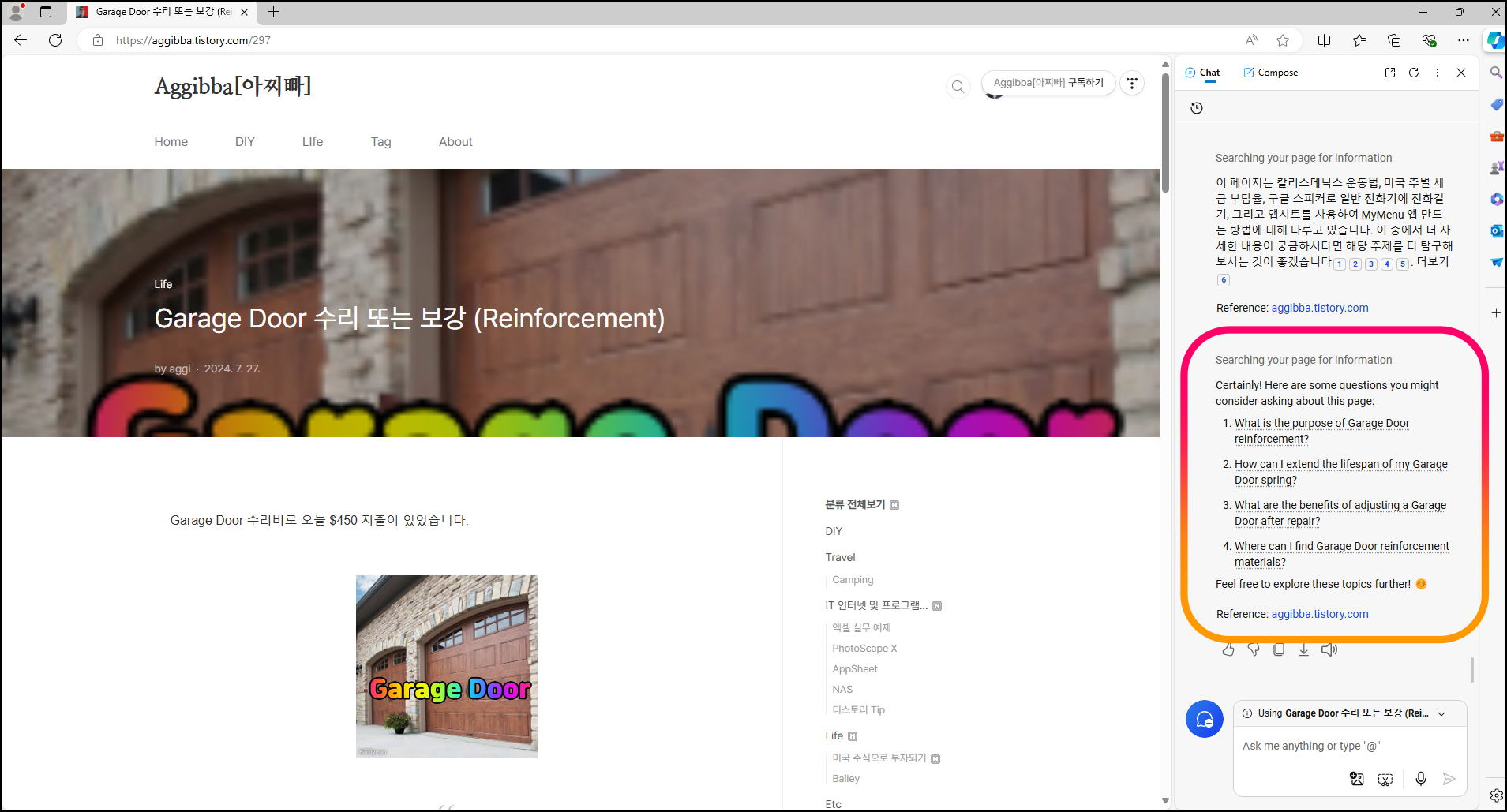The image size is (1507, 812).
Task: Toggle the Copilot sidebar icon
Action: (x=1495, y=40)
